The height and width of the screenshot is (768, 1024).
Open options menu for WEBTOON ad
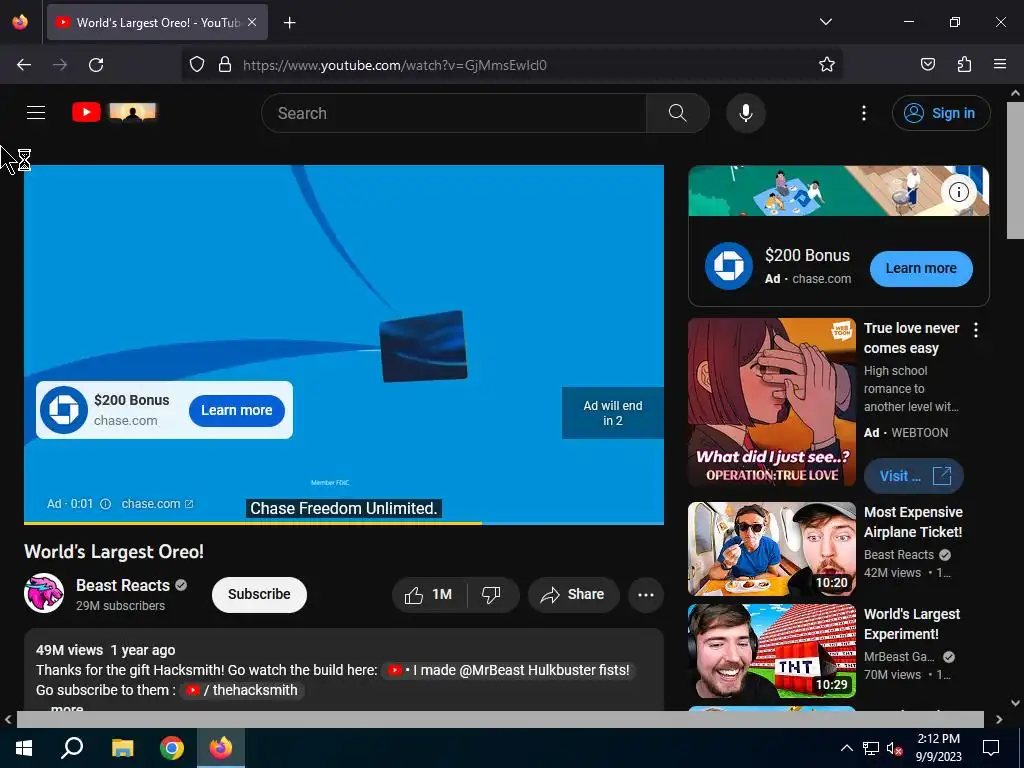976,330
